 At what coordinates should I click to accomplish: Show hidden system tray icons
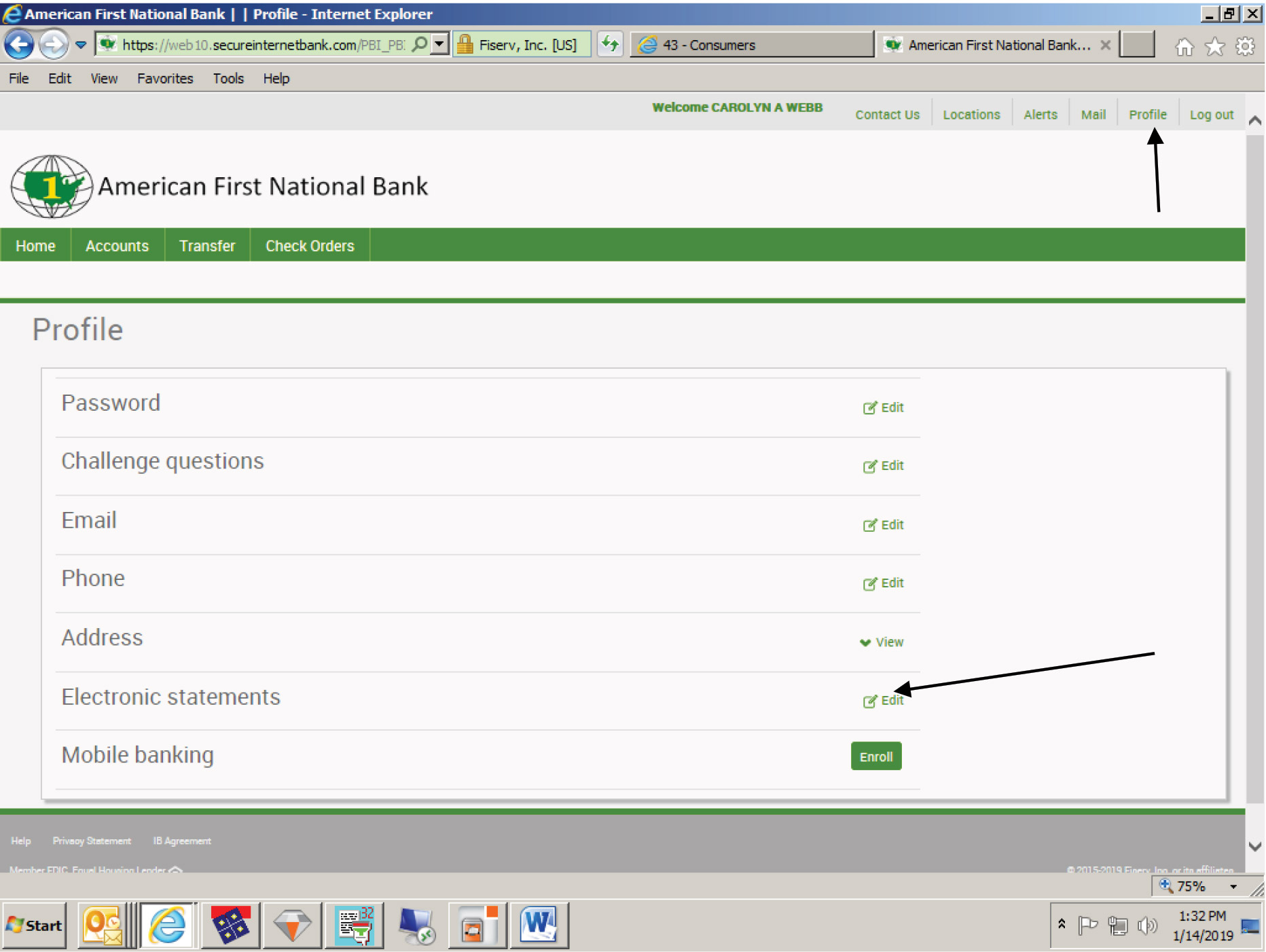[x=1062, y=924]
